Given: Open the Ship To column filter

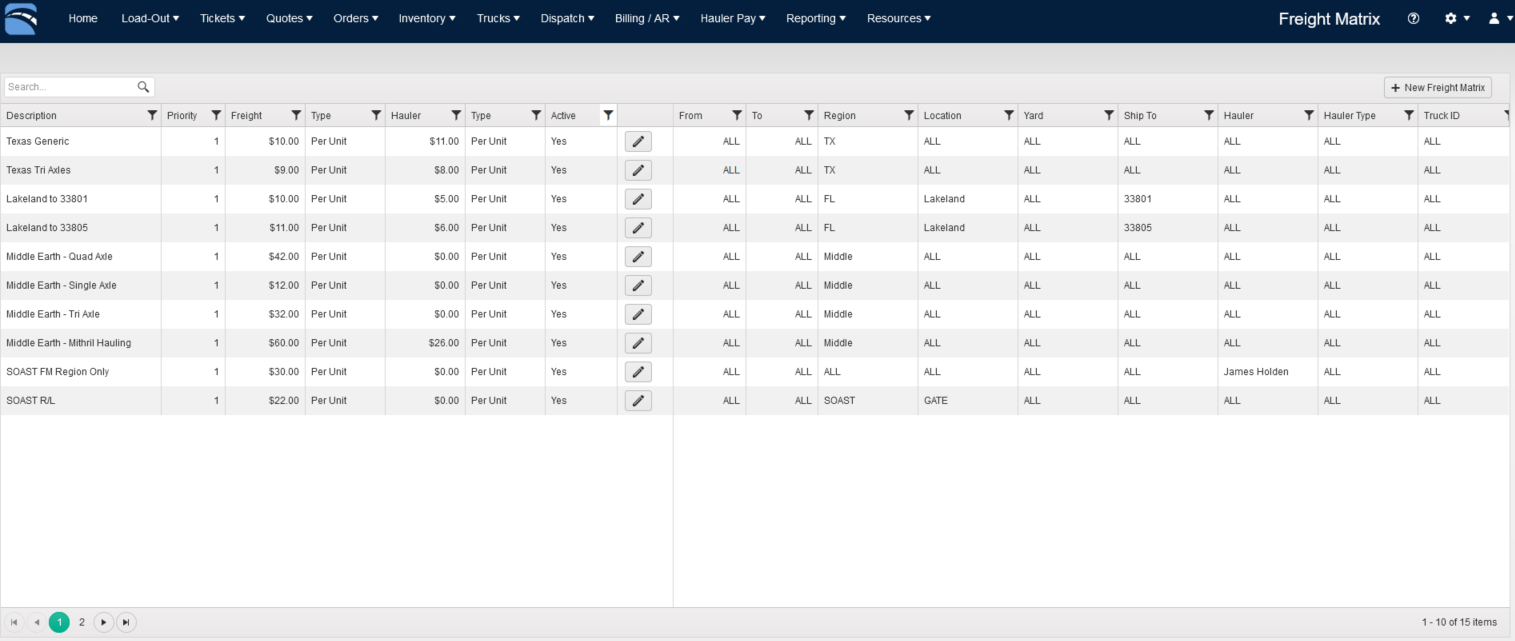Looking at the screenshot, I should click(x=1208, y=116).
